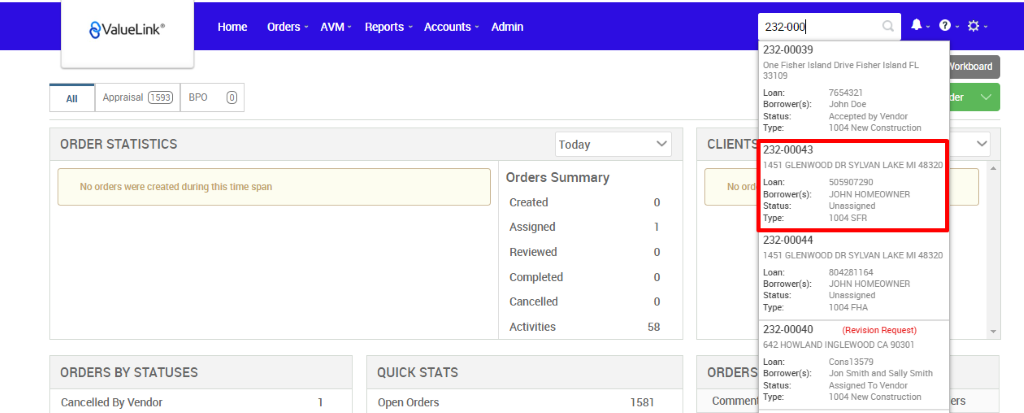Screen dimensions: 1024x413
Task: Click the ORDERS BY STATUSES panel title
Action: 129,372
